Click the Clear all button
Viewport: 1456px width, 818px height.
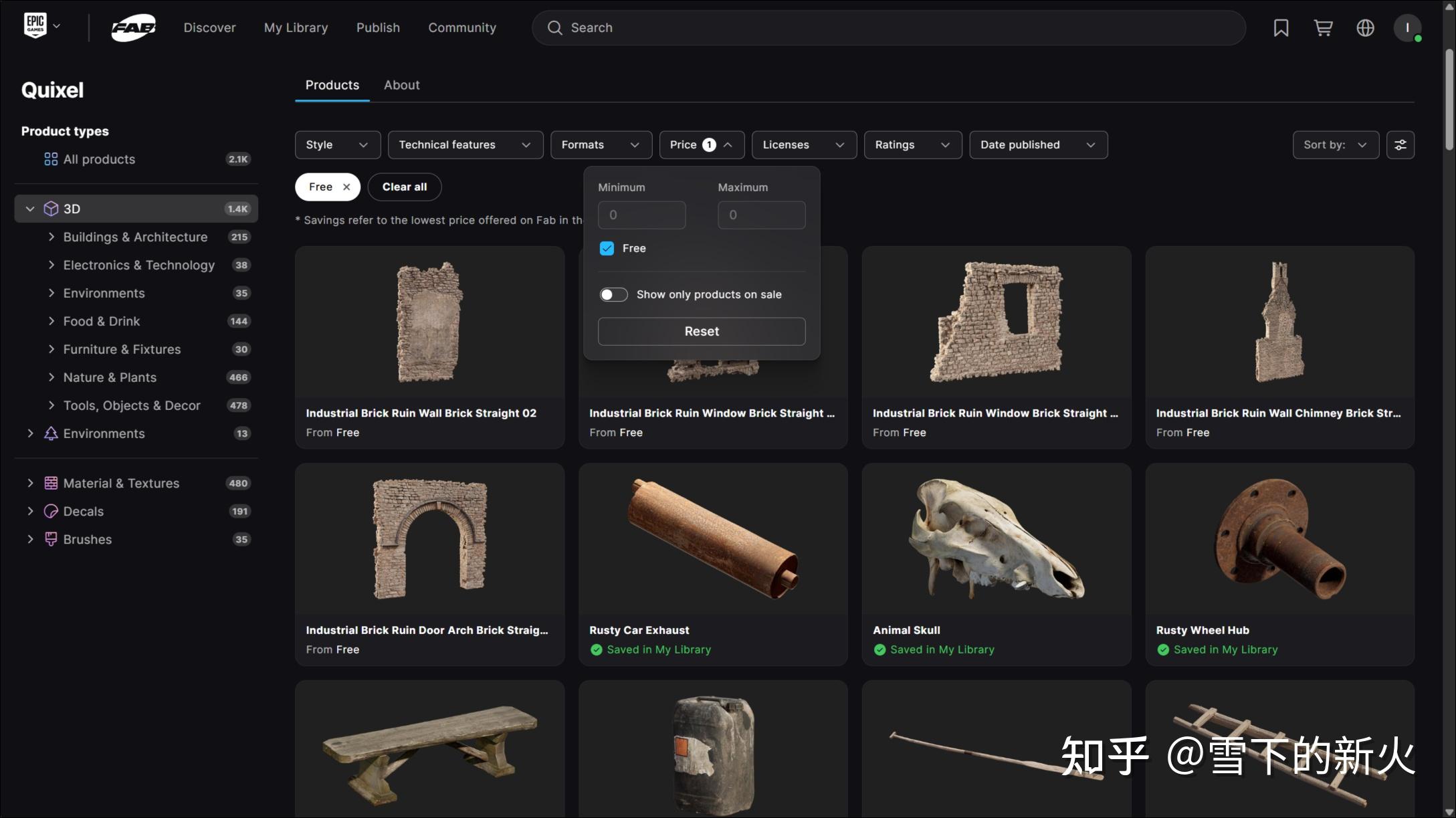tap(404, 187)
